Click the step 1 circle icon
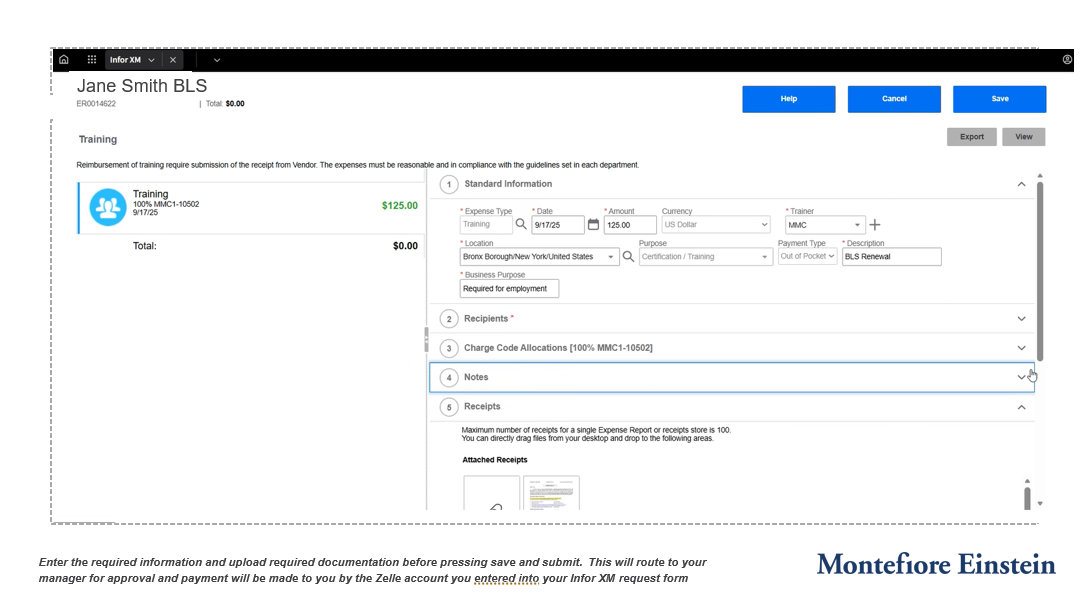The image size is (1087, 607). (449, 185)
